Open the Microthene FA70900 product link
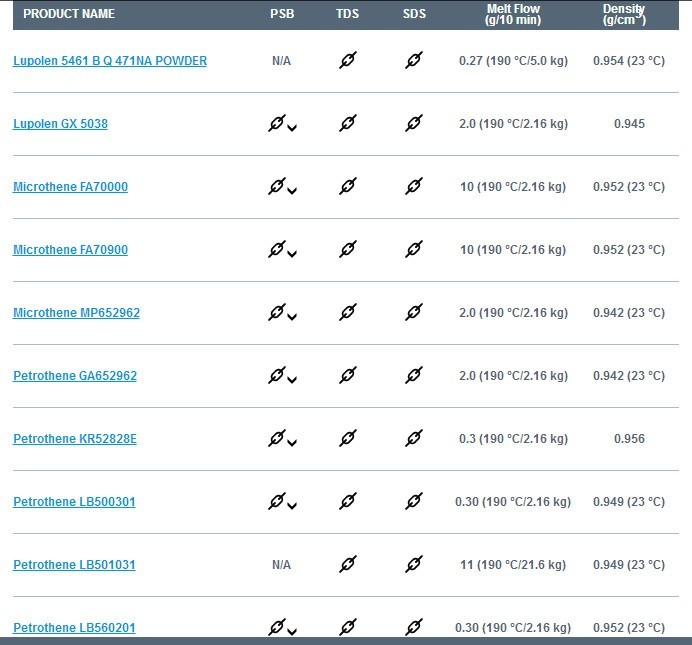The width and height of the screenshot is (692, 645). [x=71, y=250]
